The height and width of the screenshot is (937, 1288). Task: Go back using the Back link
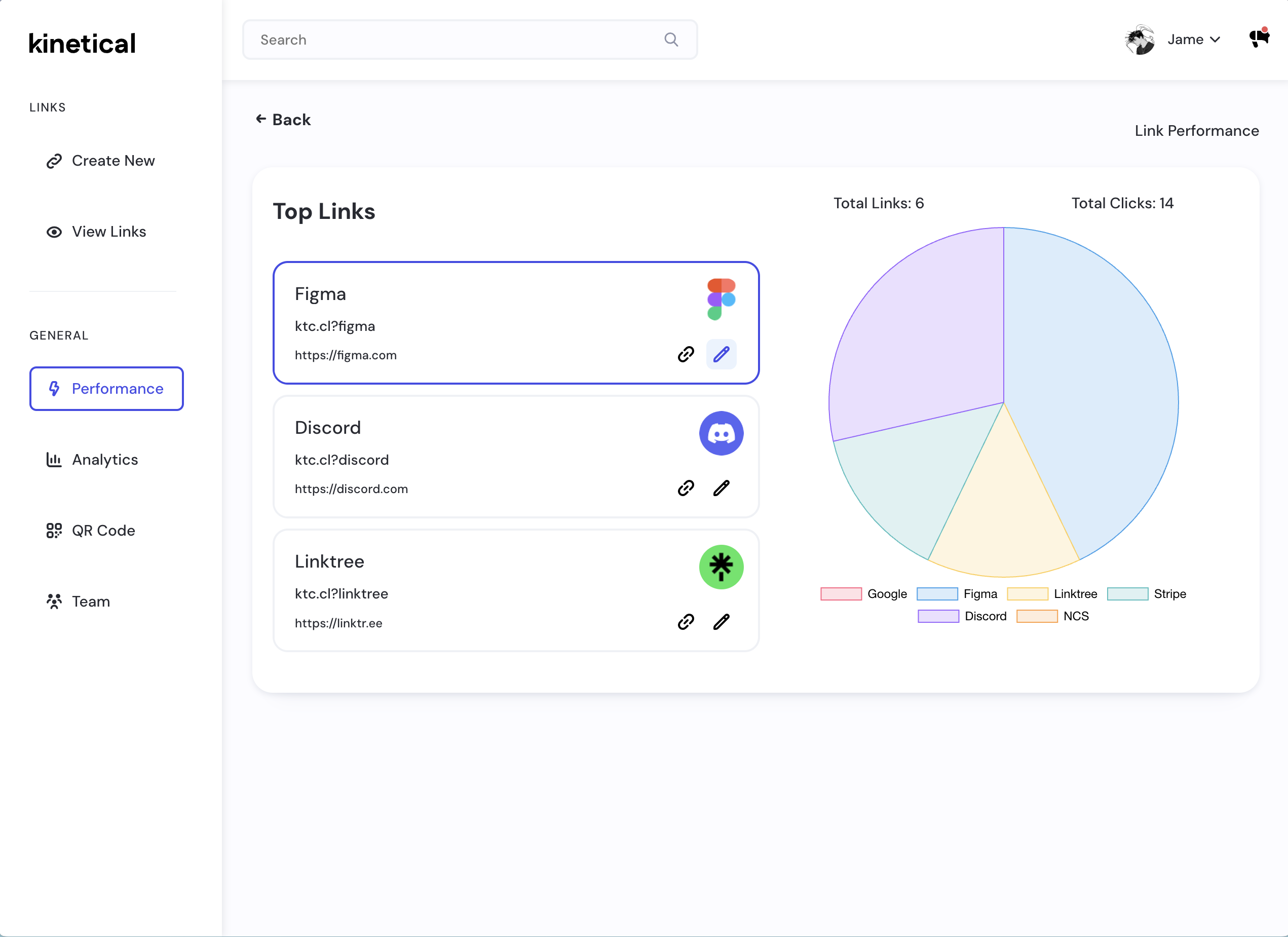(x=283, y=119)
